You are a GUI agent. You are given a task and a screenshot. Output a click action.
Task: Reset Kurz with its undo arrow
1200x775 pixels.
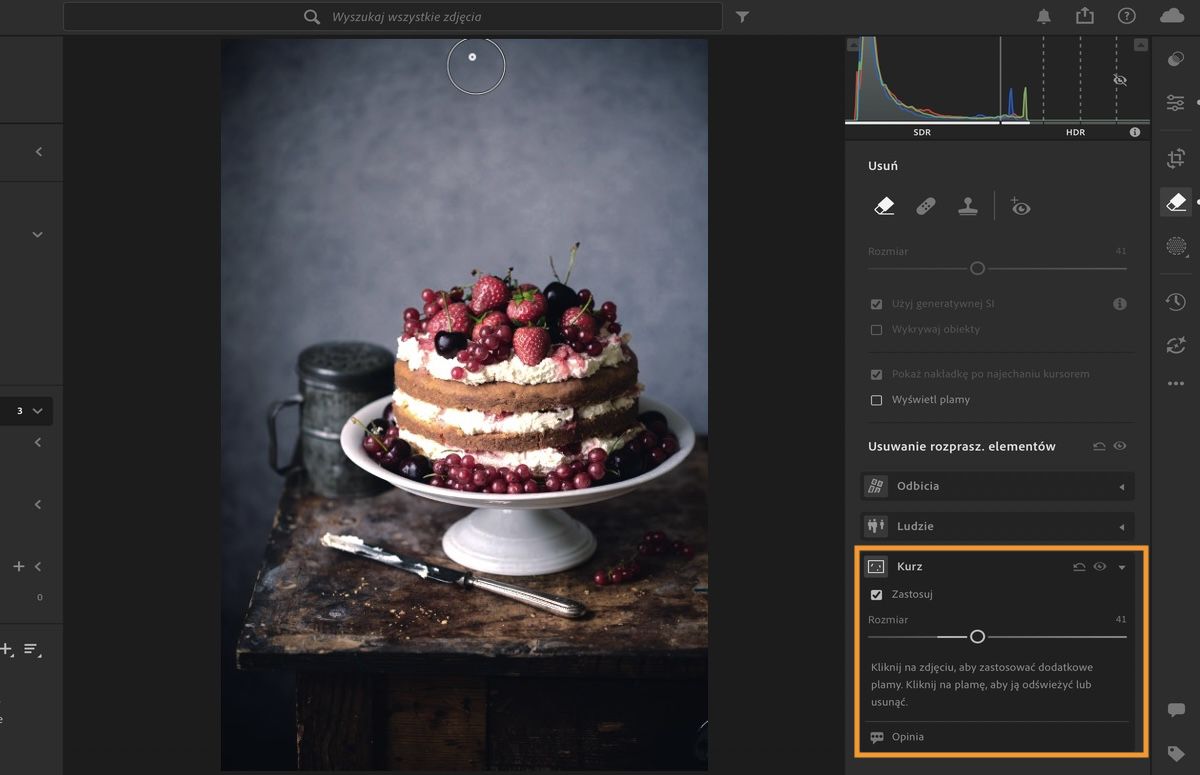(x=1079, y=566)
